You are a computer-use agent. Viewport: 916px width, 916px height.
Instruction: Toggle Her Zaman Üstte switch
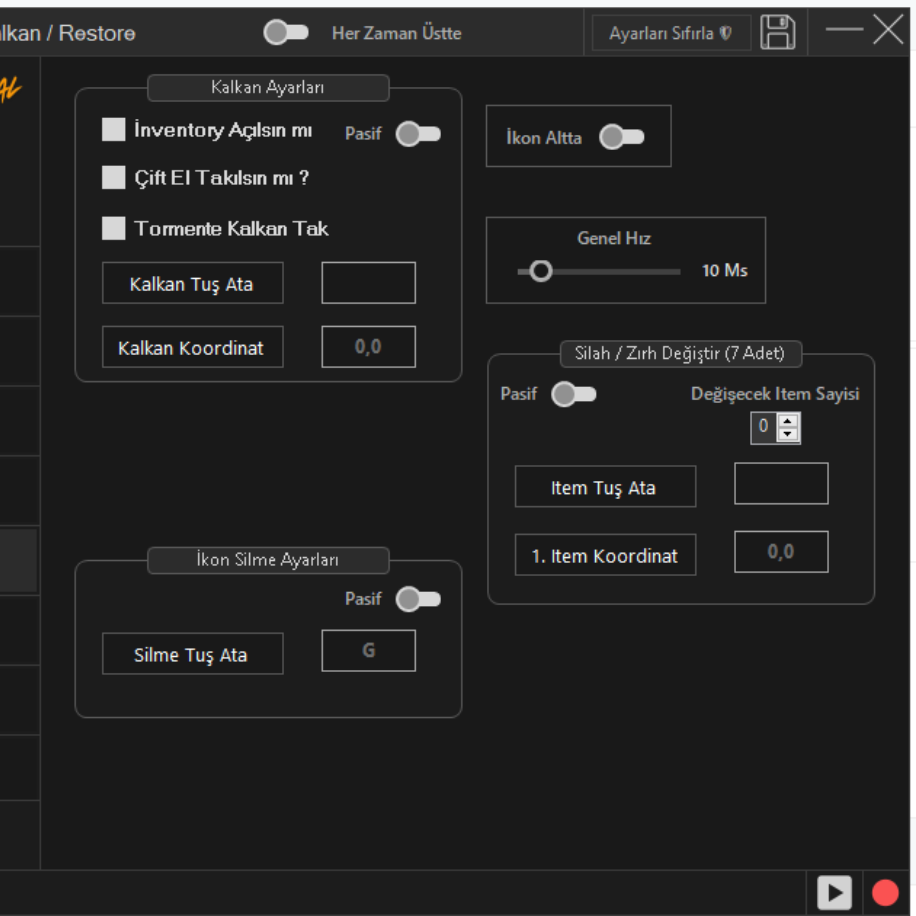point(286,32)
